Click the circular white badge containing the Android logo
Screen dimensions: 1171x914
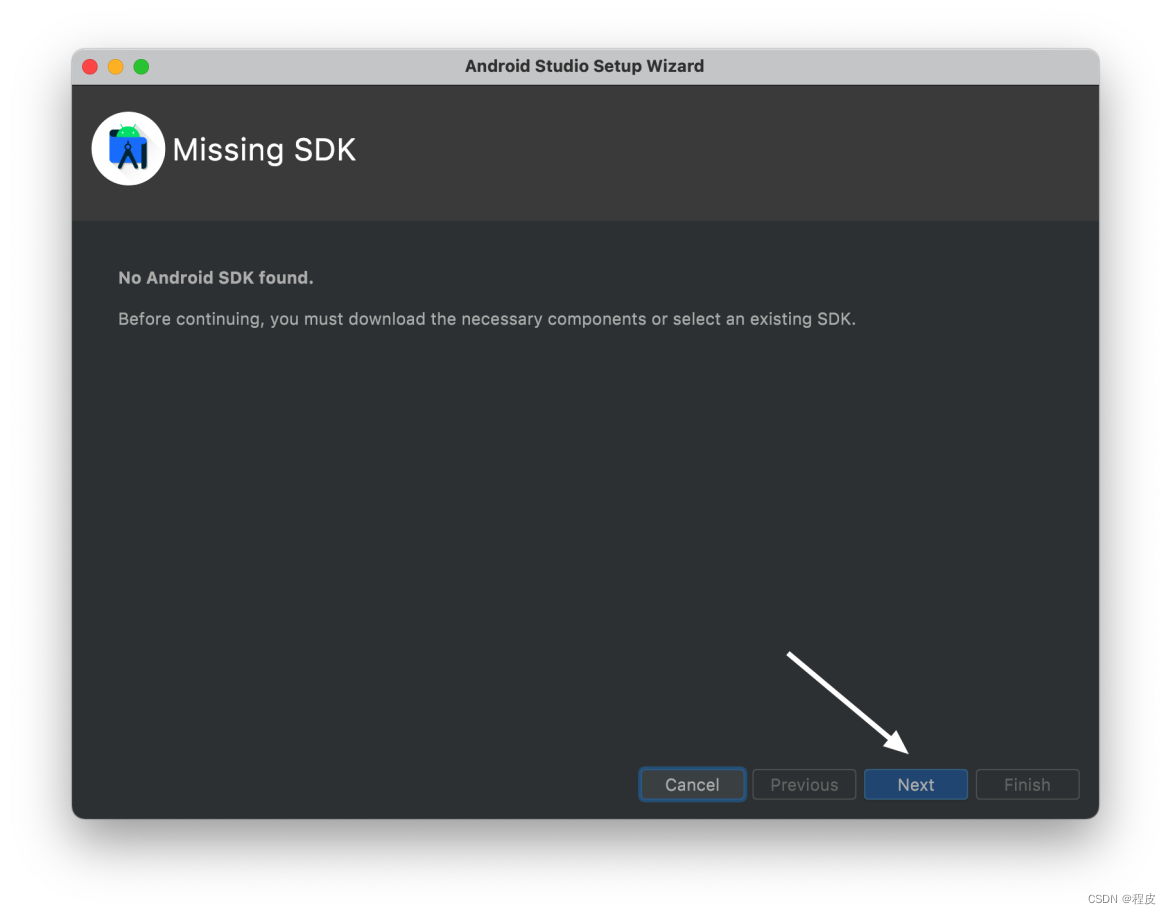pos(128,147)
